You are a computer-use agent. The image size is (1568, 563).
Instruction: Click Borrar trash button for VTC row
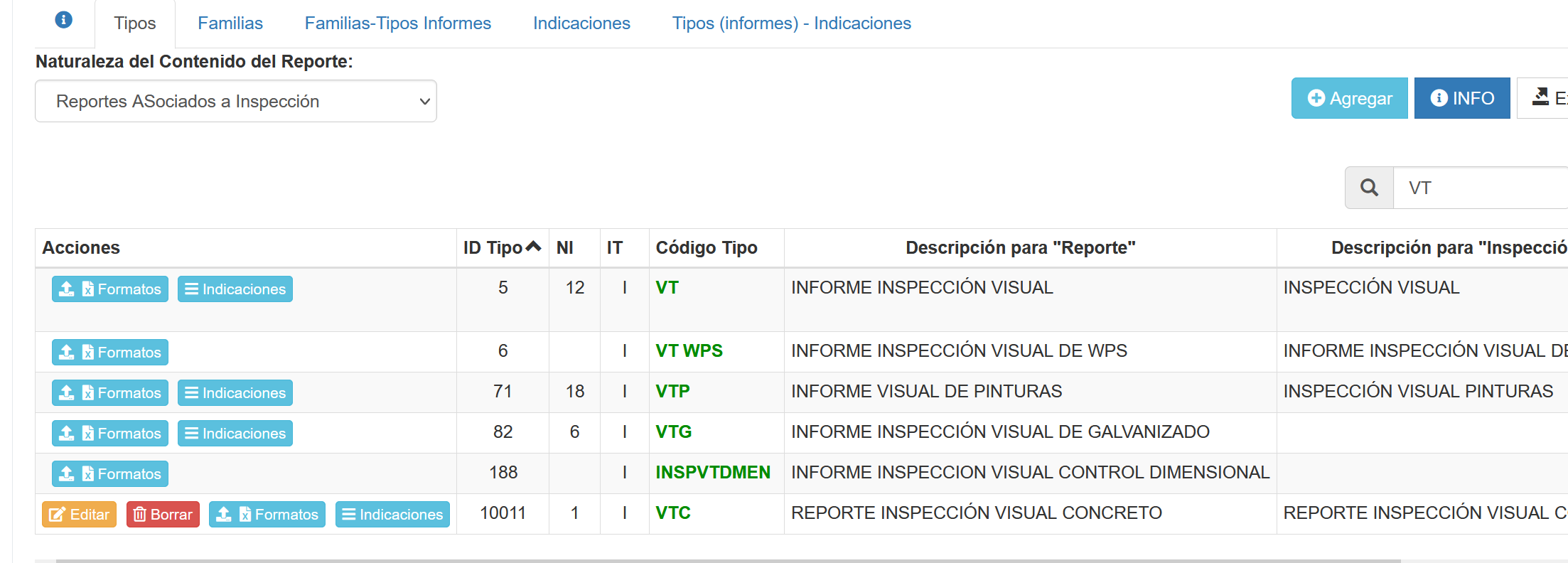(163, 515)
